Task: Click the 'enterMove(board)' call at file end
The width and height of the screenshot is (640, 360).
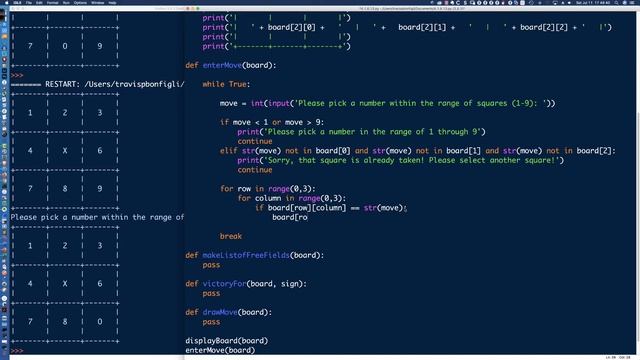Action: click(220, 350)
